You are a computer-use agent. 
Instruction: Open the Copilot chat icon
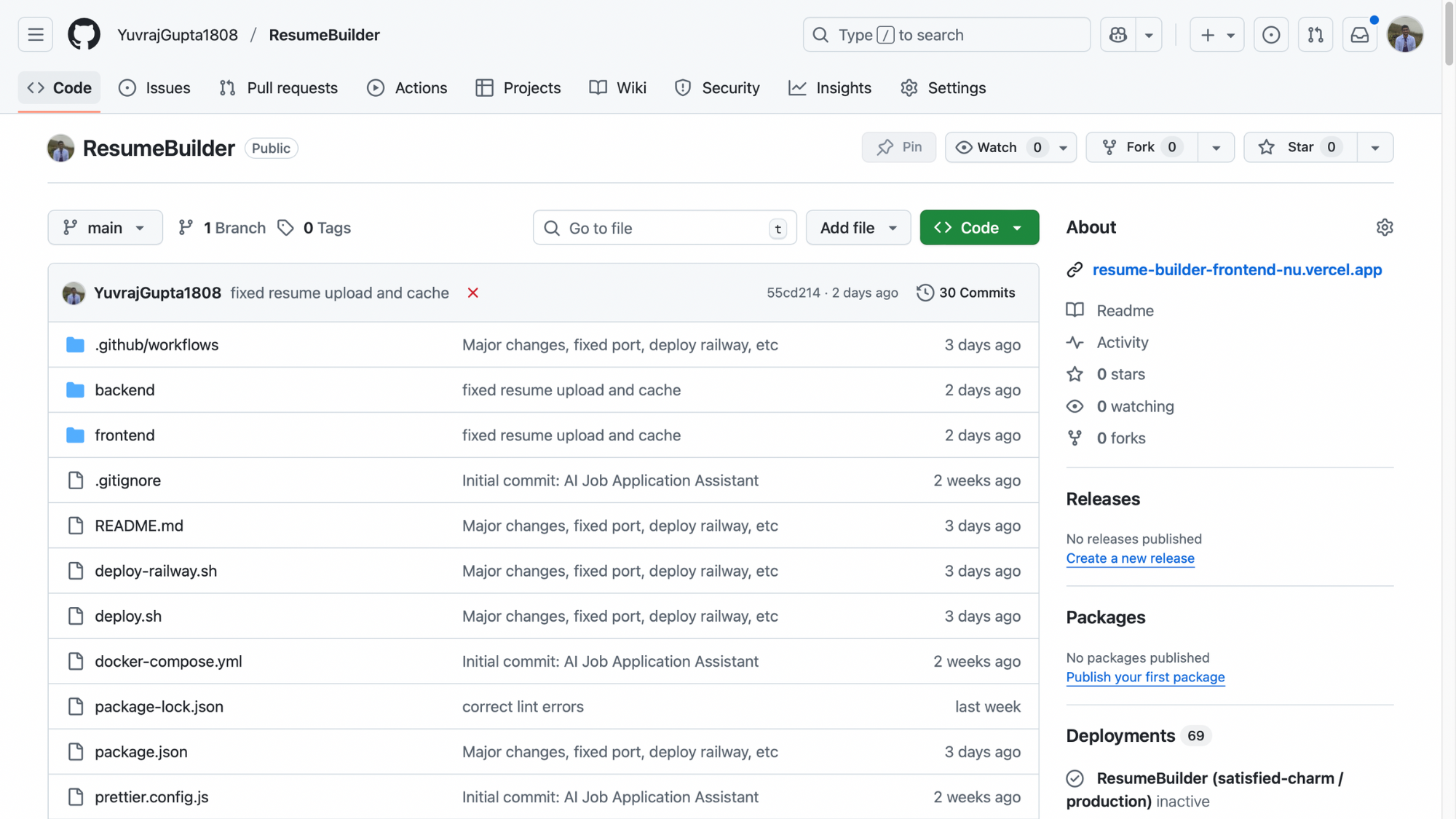tap(1118, 35)
